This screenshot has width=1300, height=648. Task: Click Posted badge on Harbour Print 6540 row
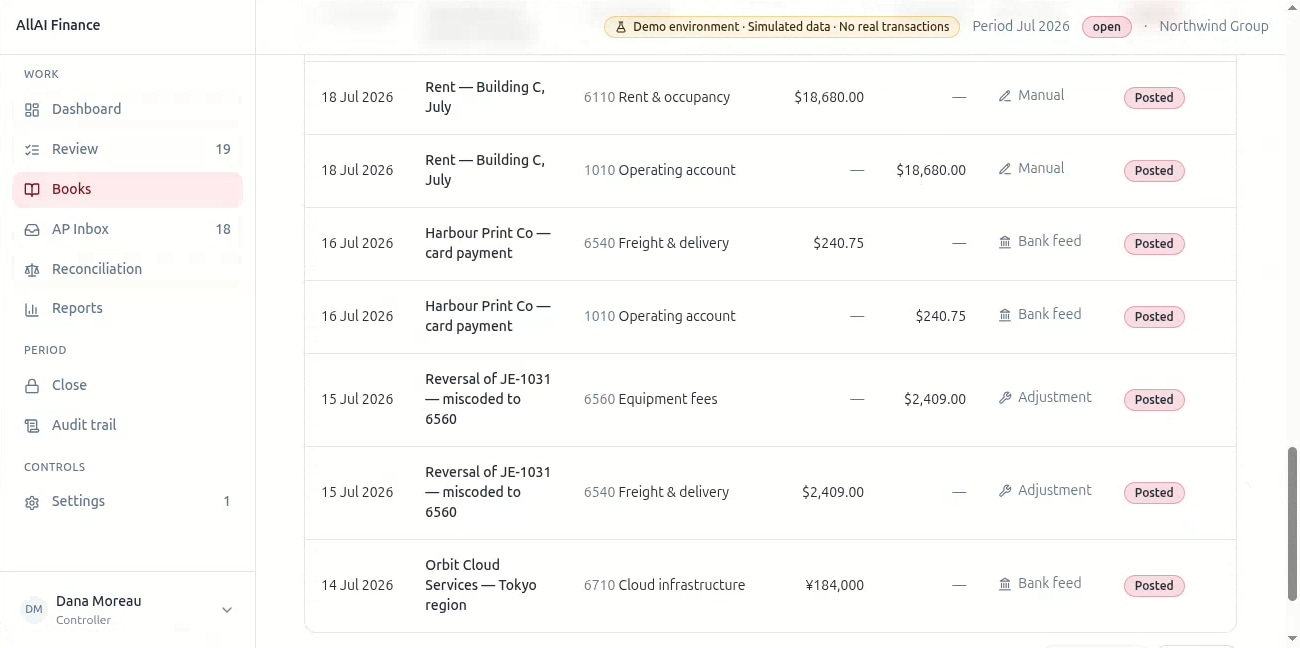[1154, 244]
